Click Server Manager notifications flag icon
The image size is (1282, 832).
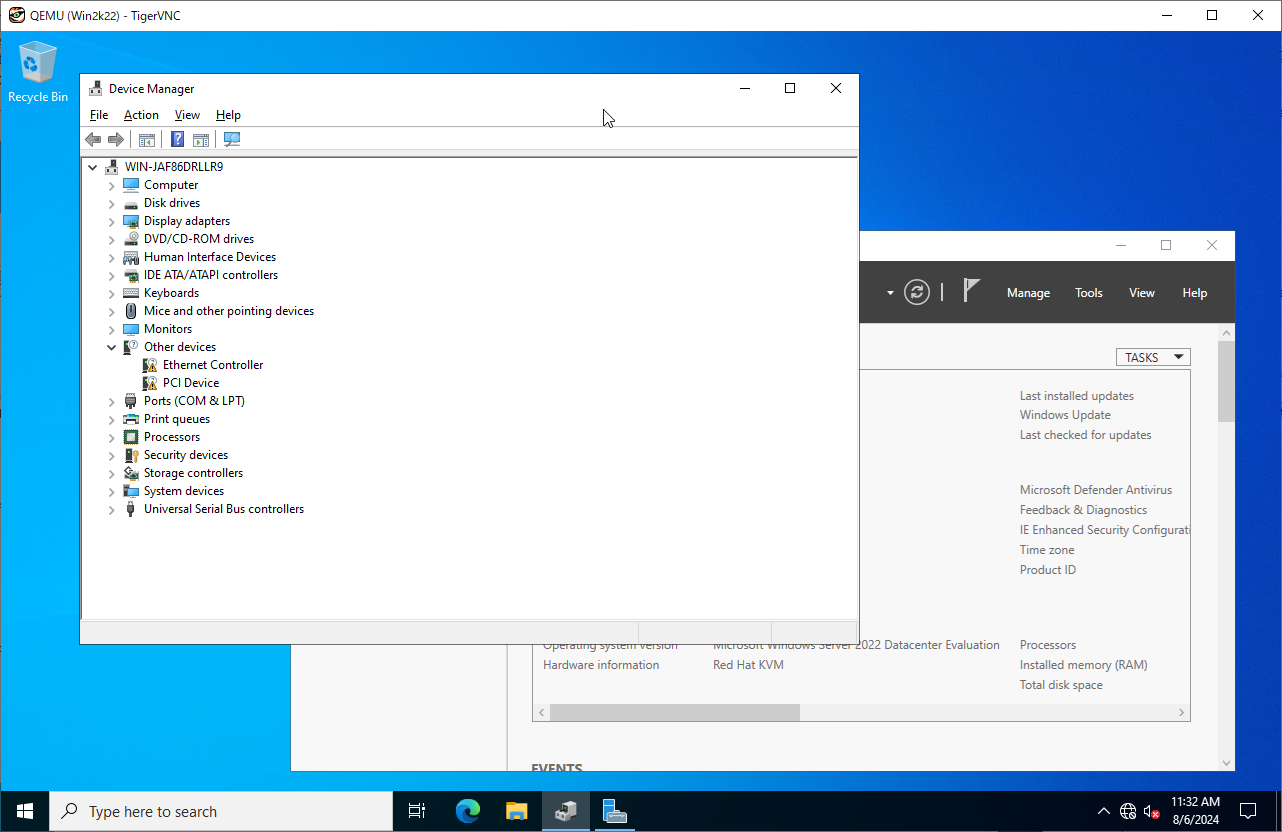coord(971,290)
